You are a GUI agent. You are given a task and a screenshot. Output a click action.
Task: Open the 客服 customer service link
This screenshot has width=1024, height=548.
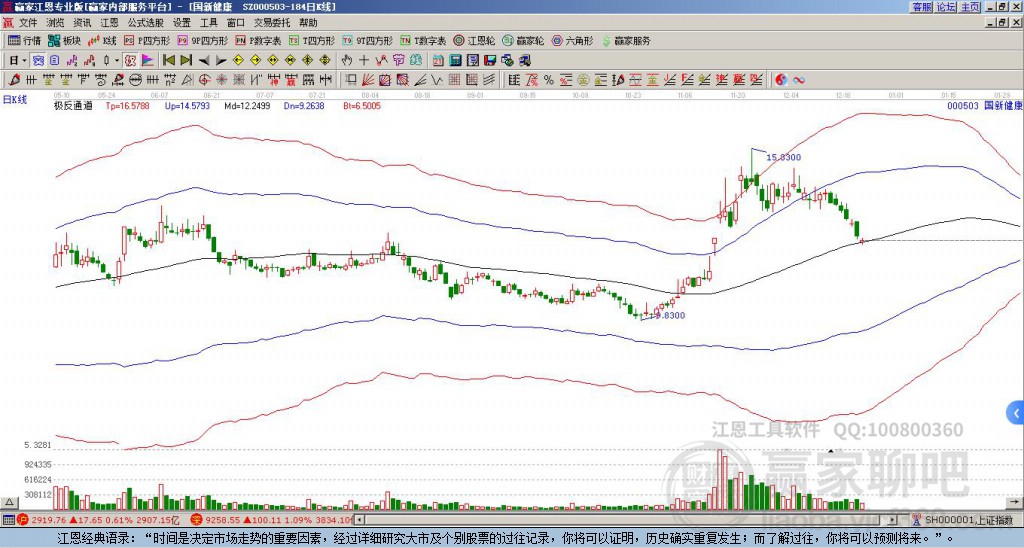[922, 7]
